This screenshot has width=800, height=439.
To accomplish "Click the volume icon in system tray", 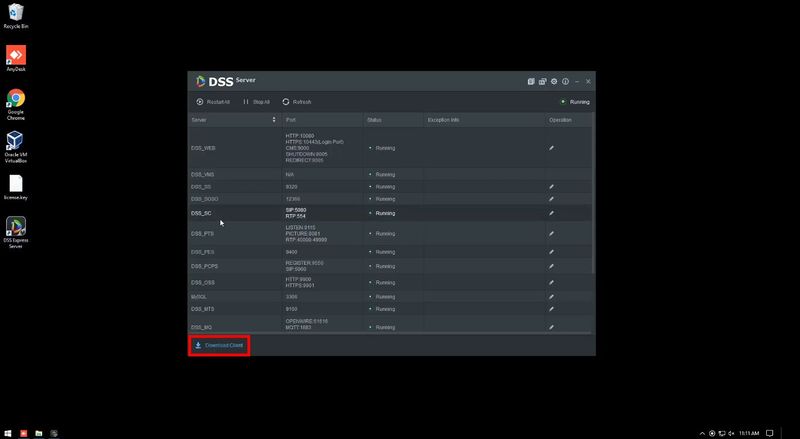I will (731, 433).
